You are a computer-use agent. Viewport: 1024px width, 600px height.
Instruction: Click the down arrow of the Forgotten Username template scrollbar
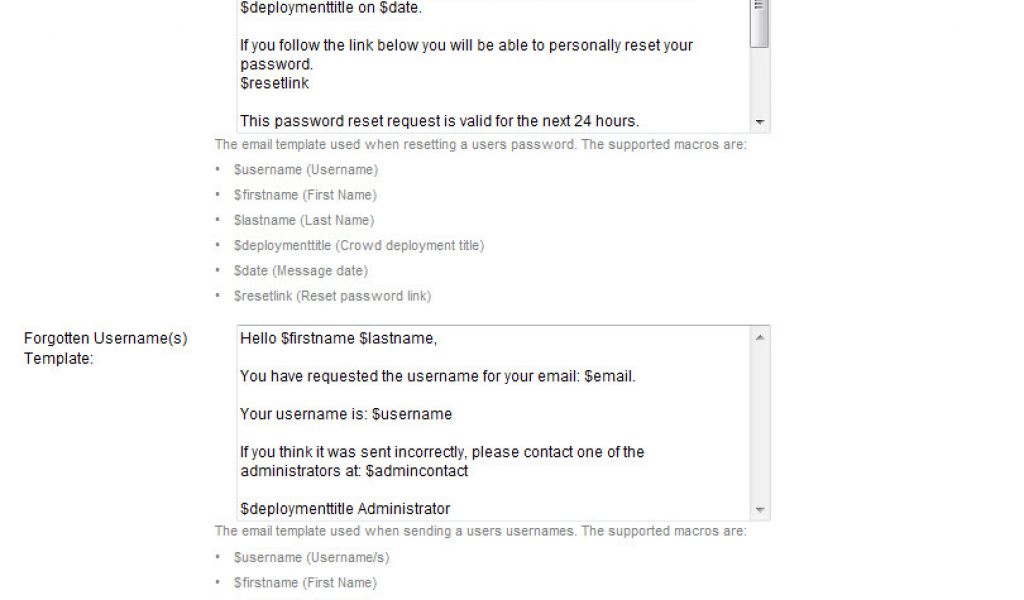(x=760, y=510)
